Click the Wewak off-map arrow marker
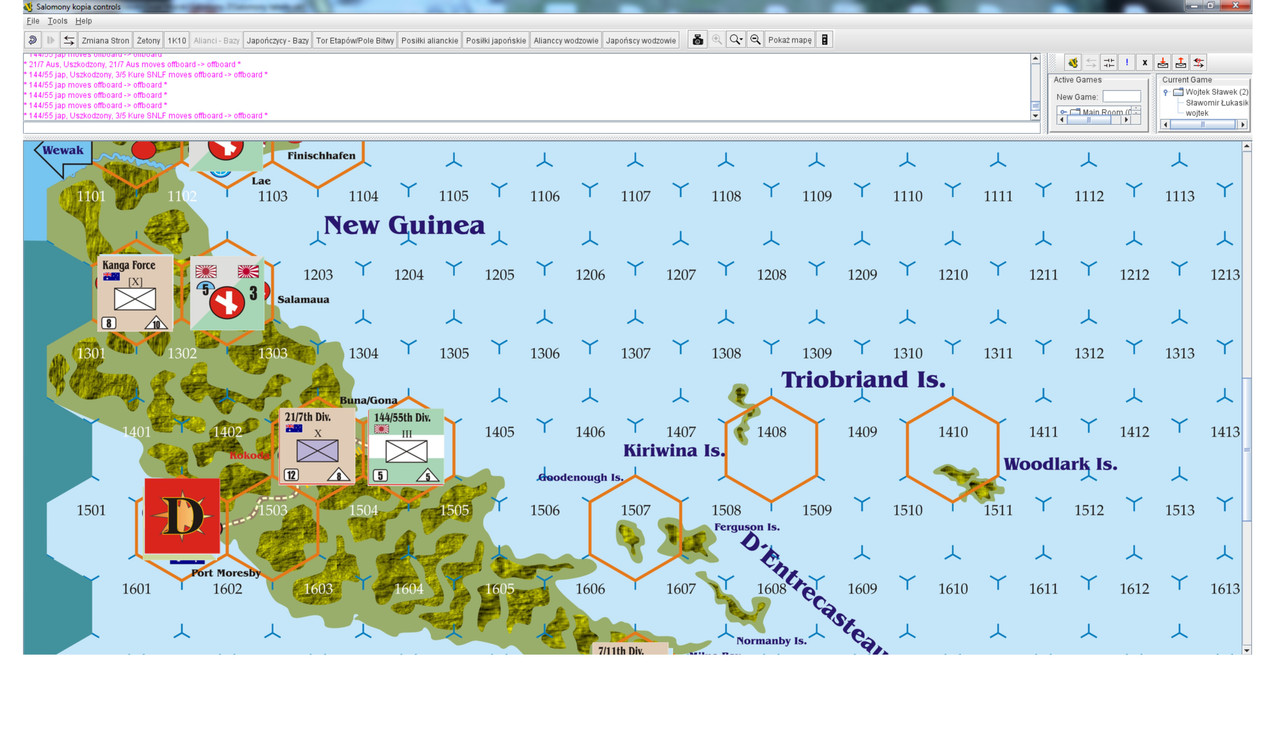This screenshot has height=733, width=1280. [x=63, y=156]
